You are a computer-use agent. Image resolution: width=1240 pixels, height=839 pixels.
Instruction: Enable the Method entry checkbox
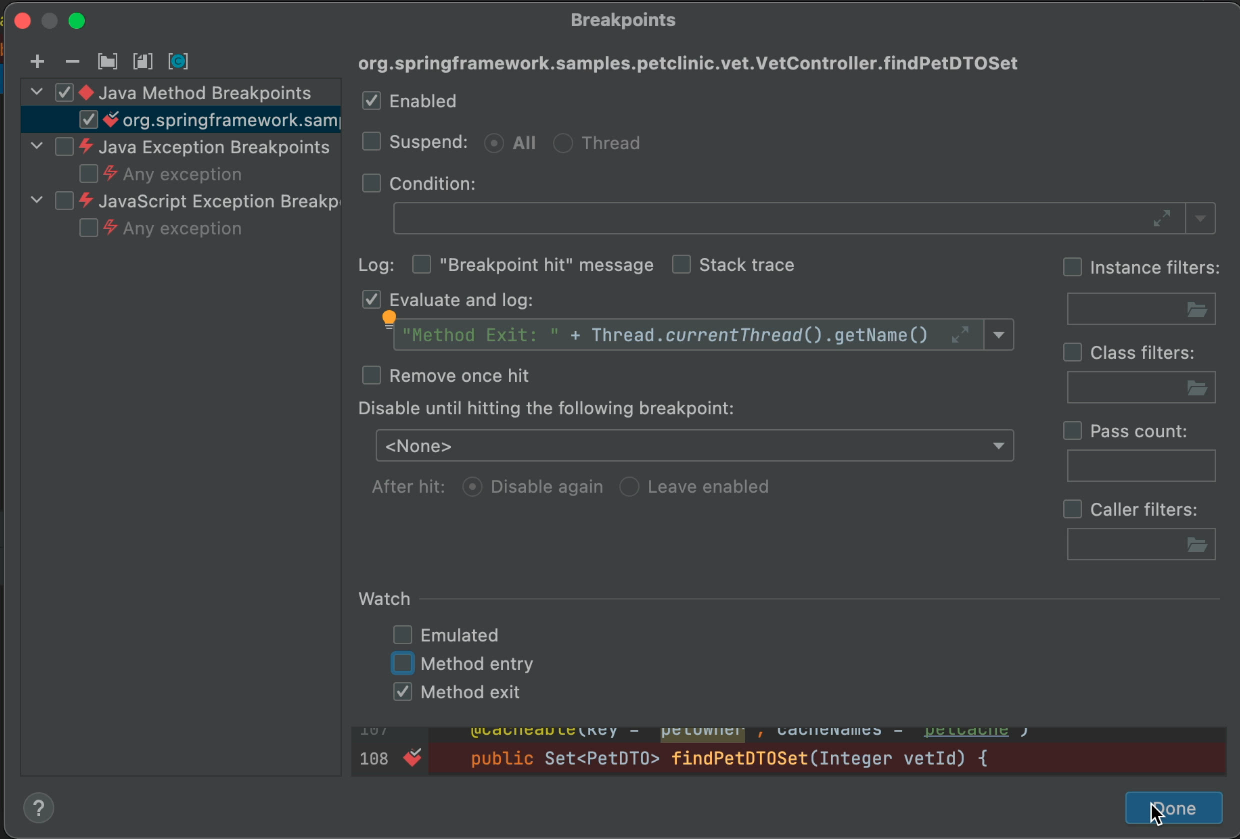pyautogui.click(x=403, y=664)
